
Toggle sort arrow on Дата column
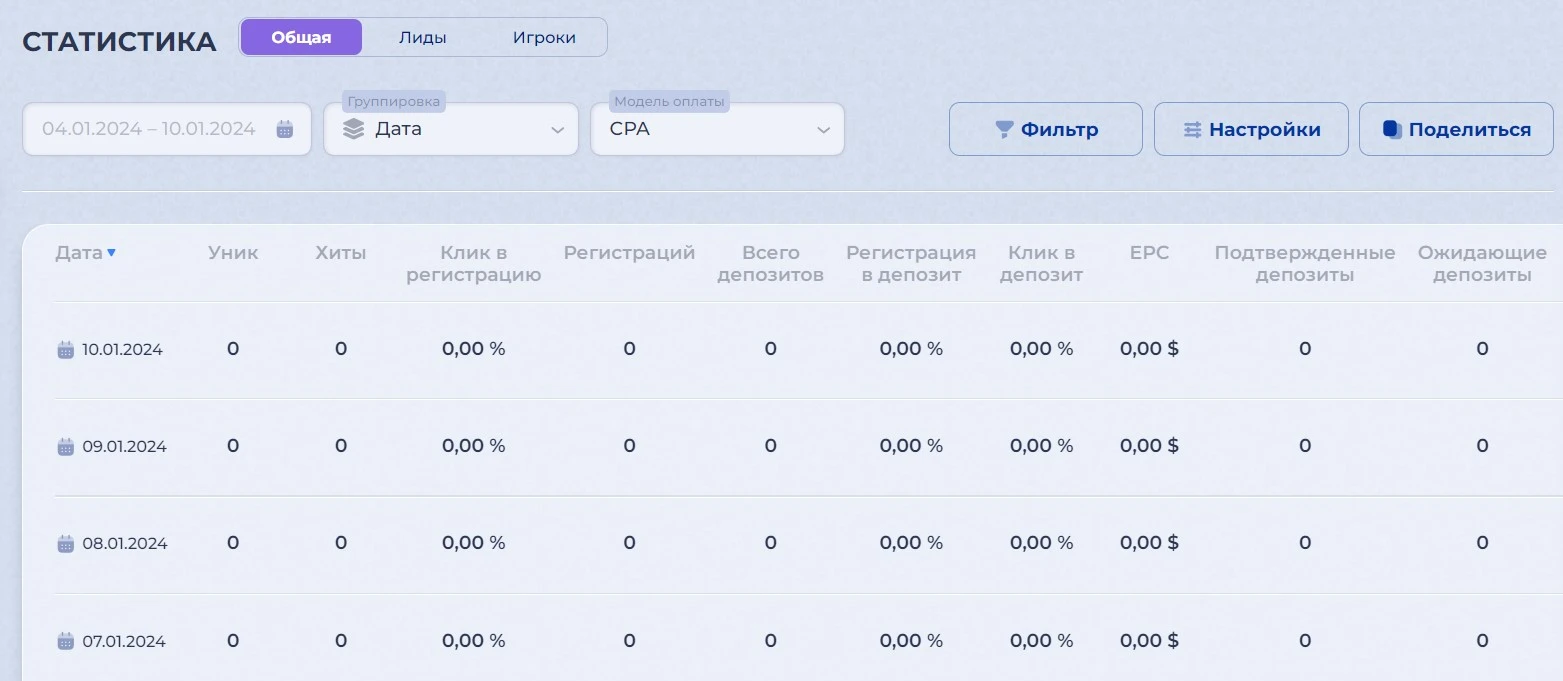(111, 253)
